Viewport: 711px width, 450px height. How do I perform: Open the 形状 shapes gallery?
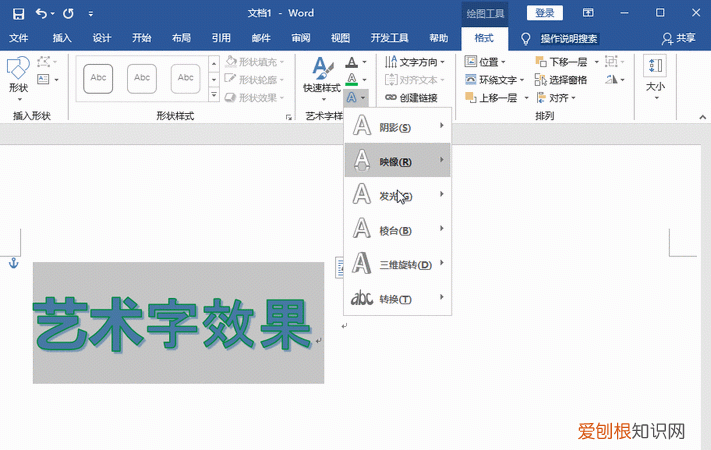[18, 79]
